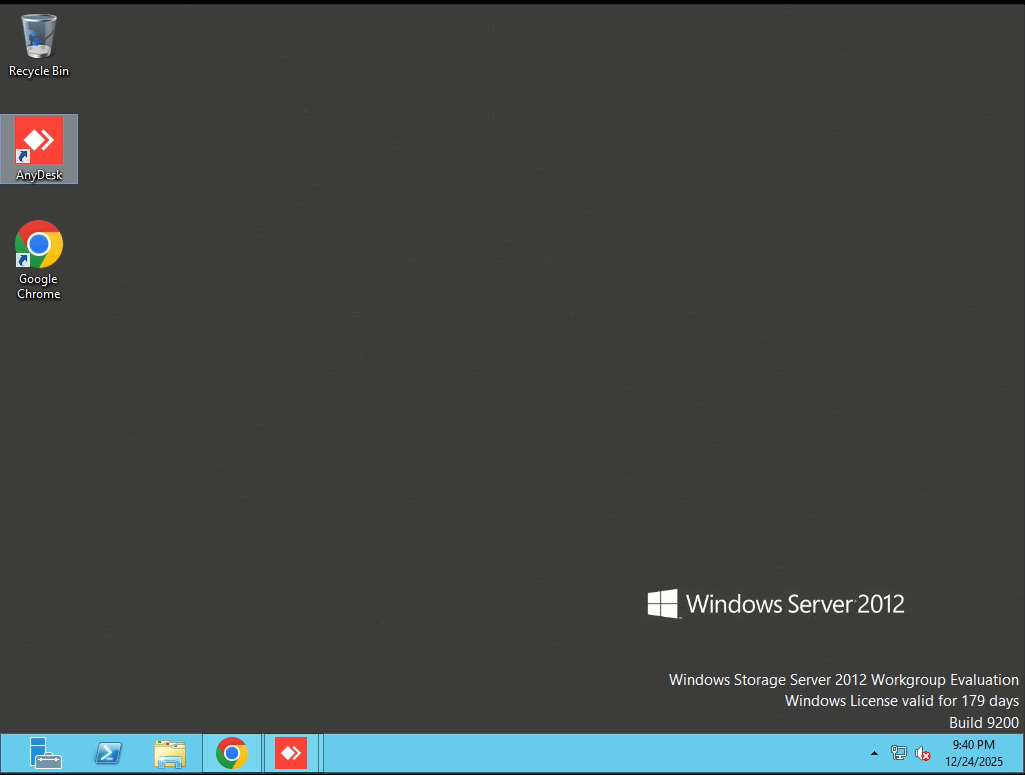Image resolution: width=1025 pixels, height=775 pixels.
Task: Click the Show Desktop strip at the taskbar's end
Action: tap(1021, 753)
